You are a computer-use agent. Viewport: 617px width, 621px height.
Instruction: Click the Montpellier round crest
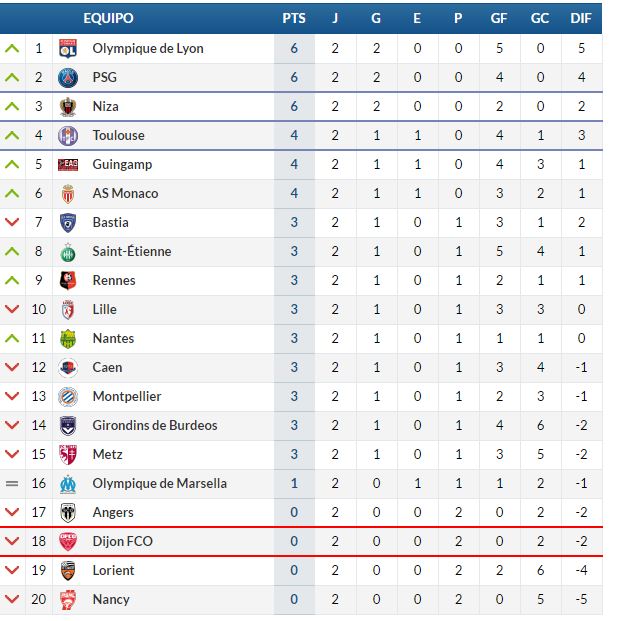[x=68, y=397]
